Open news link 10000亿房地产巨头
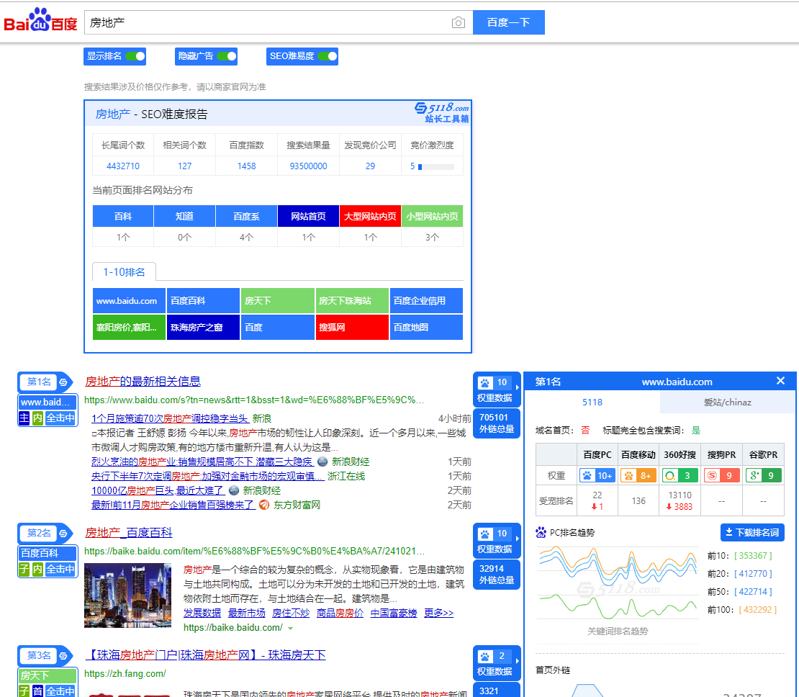Screen dimensions: 799x697 [158, 491]
